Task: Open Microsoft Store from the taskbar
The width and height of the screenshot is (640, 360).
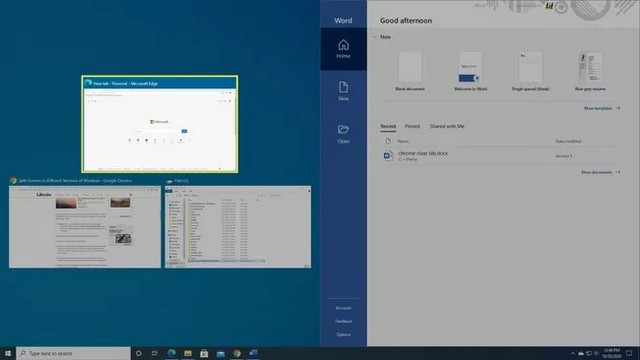Action: click(204, 353)
